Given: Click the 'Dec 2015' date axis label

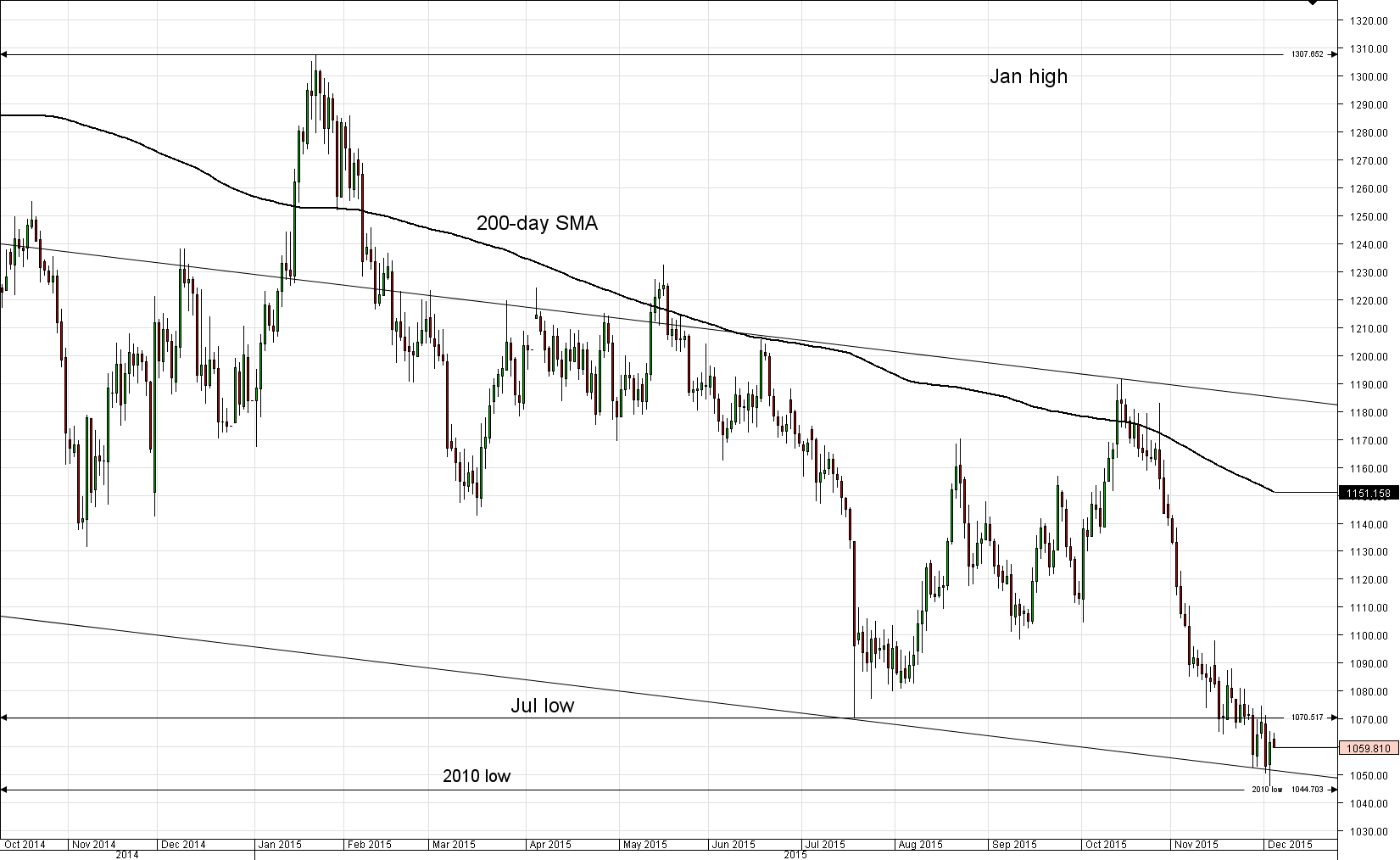Looking at the screenshot, I should click(1290, 845).
